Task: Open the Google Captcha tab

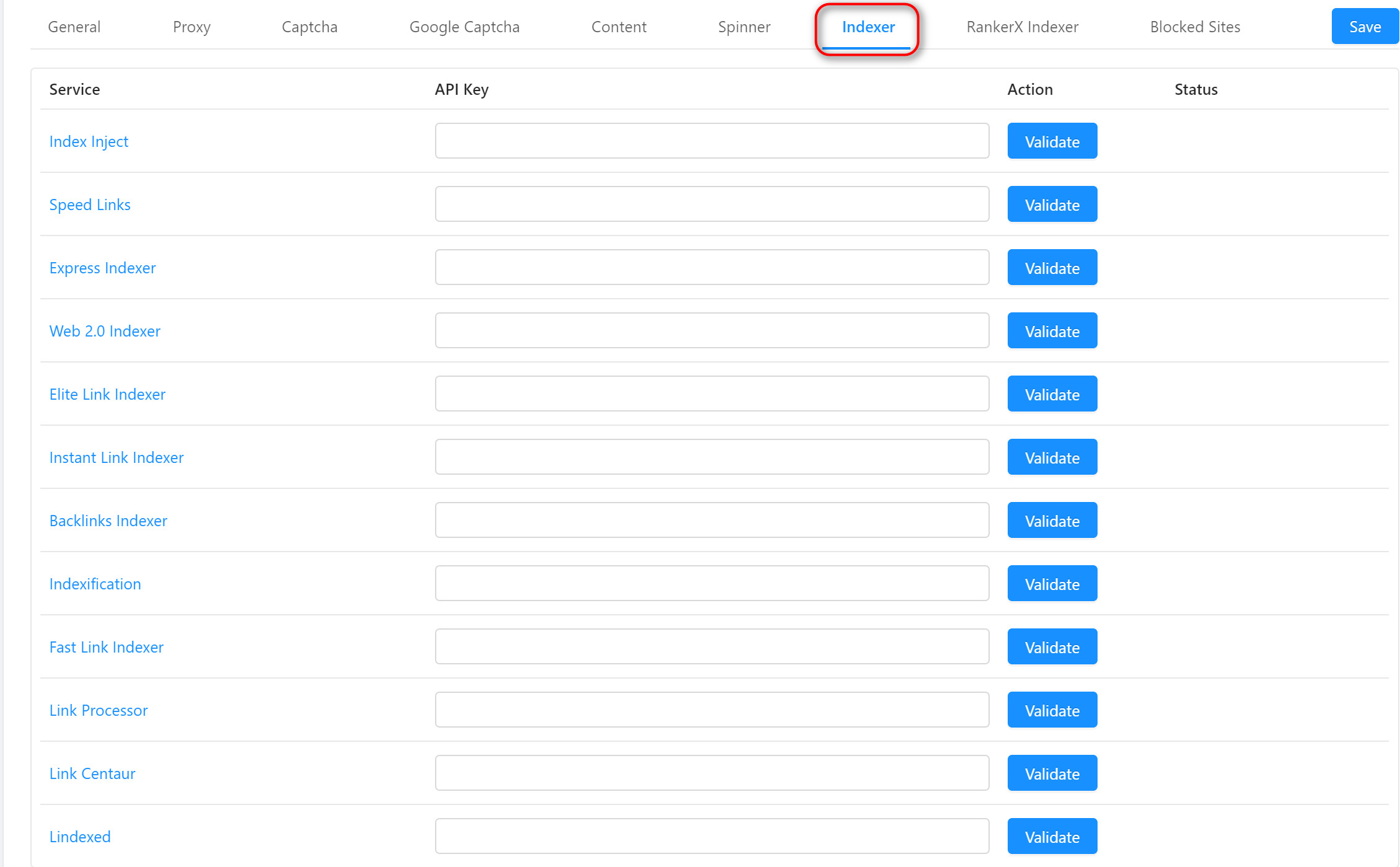Action: (464, 27)
